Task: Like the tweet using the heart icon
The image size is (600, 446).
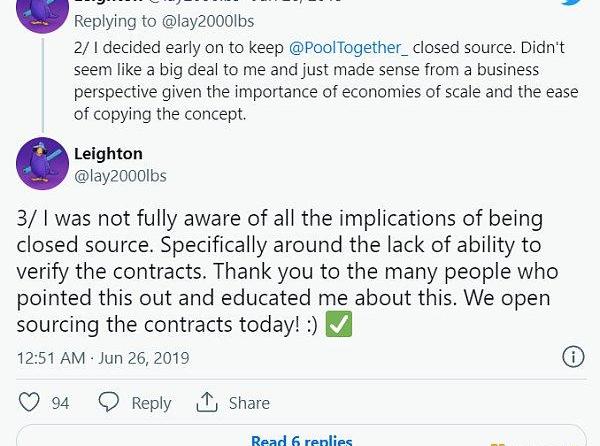Action: pyautogui.click(x=30, y=402)
